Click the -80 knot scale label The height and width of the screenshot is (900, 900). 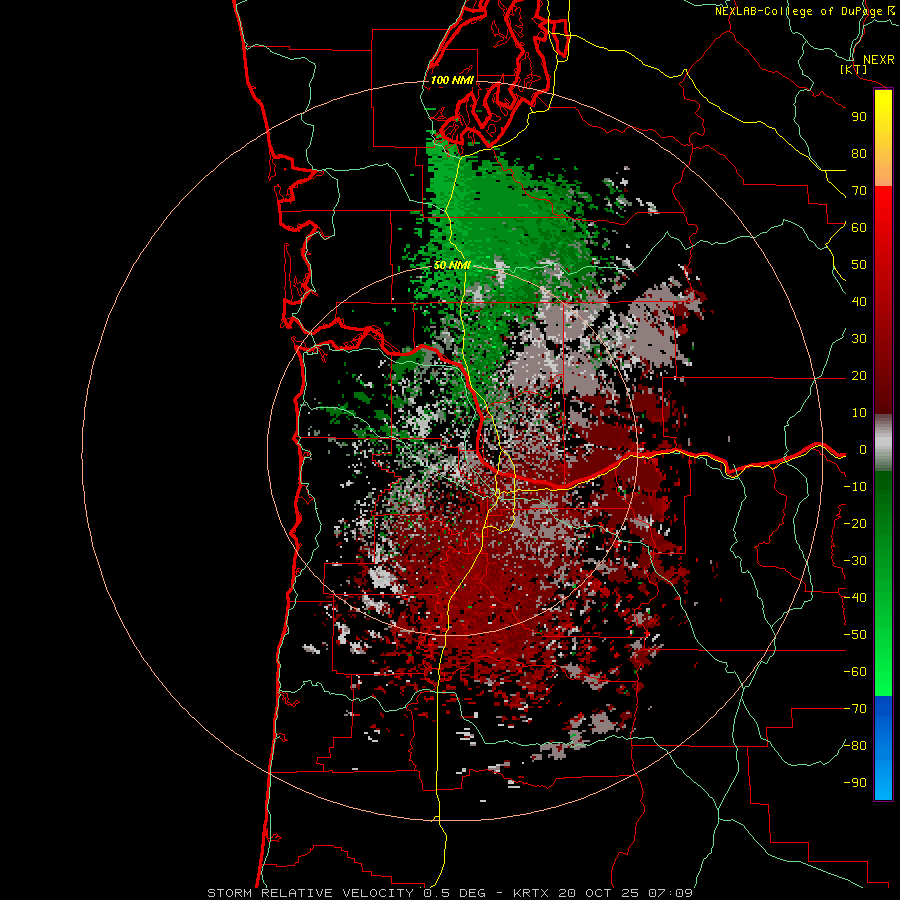point(855,746)
